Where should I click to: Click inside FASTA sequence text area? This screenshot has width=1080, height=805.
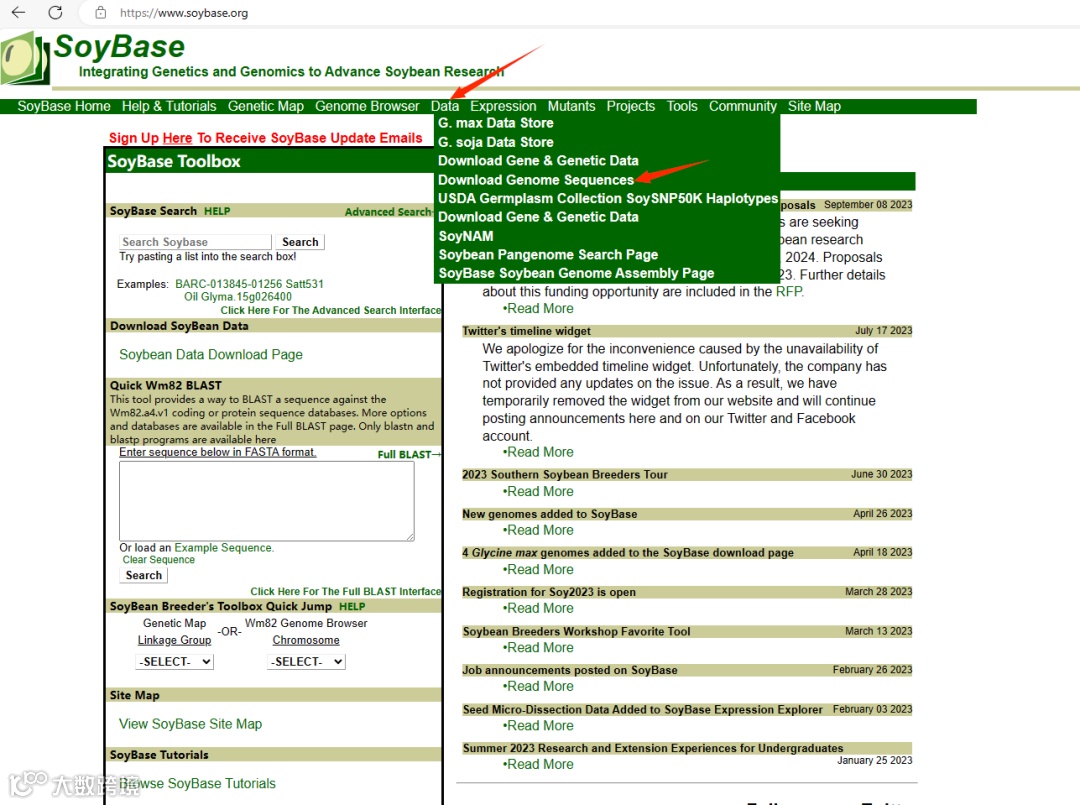point(267,501)
